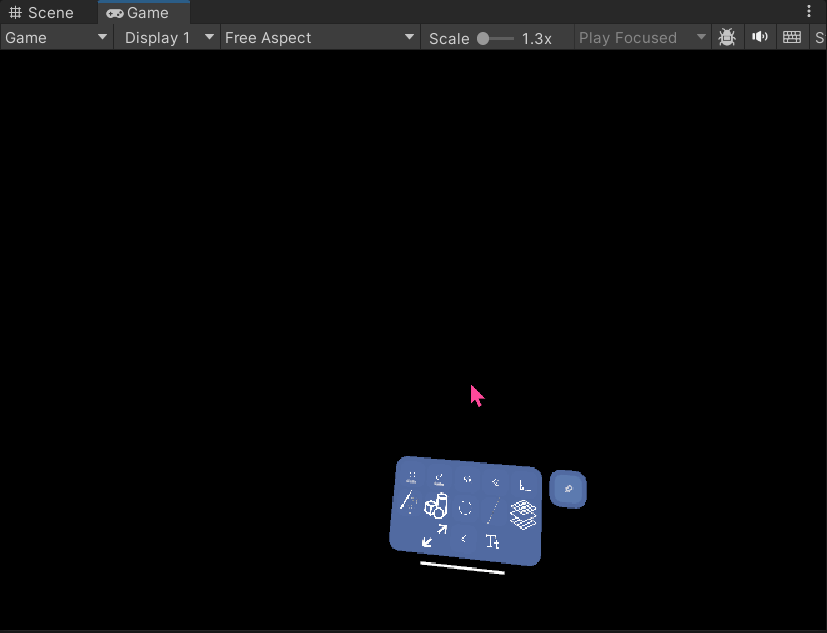The width and height of the screenshot is (827, 633).
Task: Open the Game window three-dot menu
Action: (809, 12)
